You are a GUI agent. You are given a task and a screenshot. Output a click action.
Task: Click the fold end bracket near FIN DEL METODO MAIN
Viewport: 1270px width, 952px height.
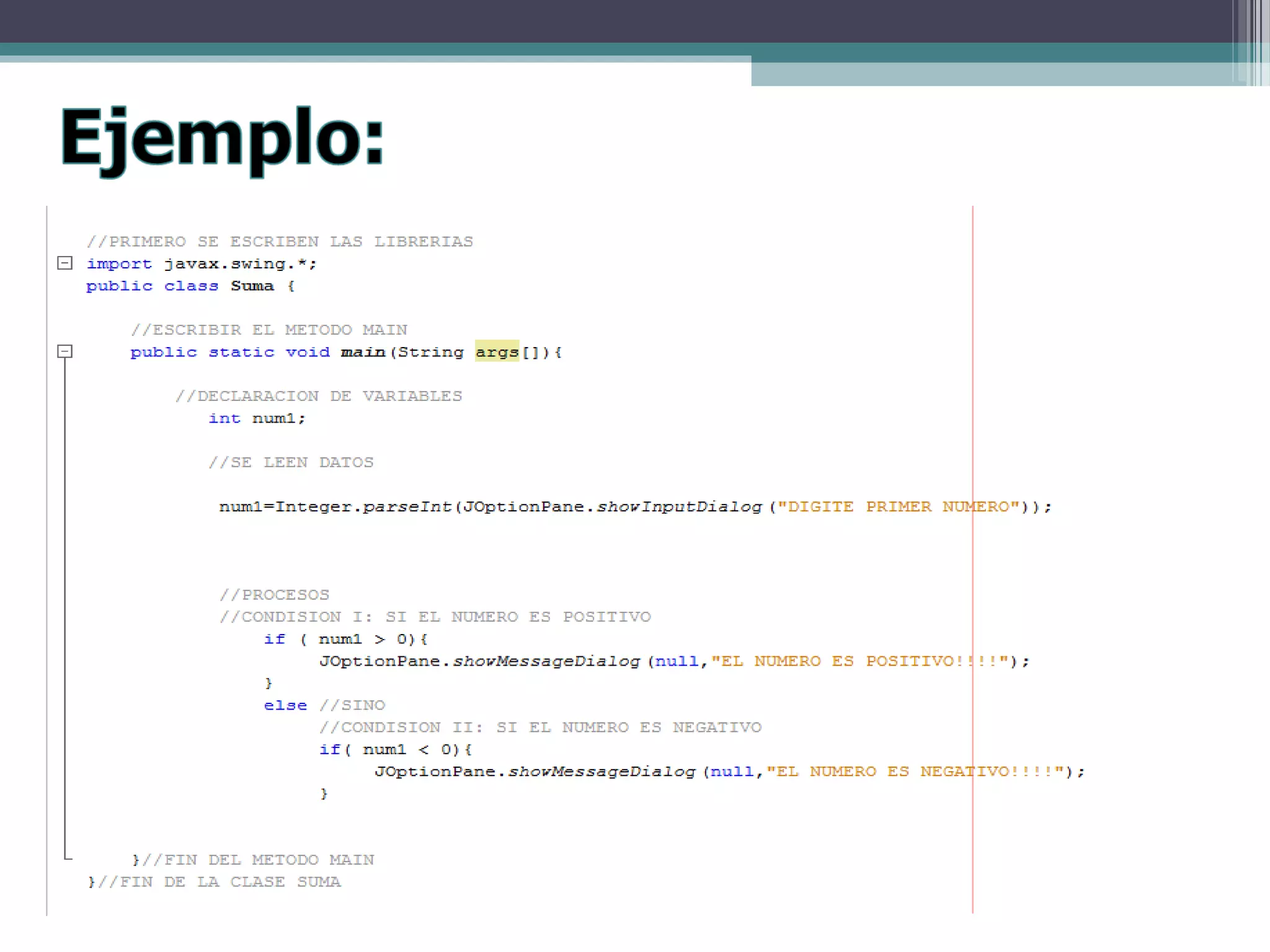[67, 858]
